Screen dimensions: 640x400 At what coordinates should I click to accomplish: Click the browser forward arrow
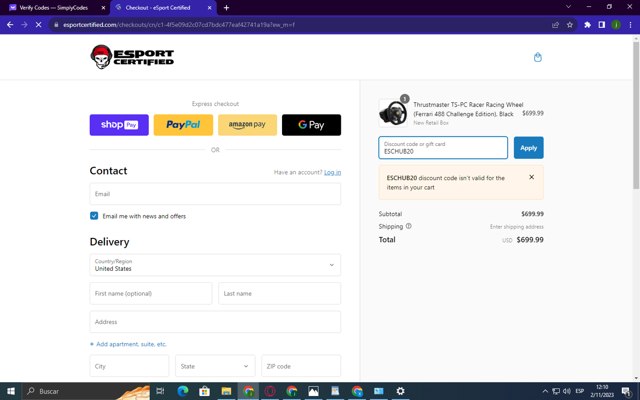(x=24, y=25)
